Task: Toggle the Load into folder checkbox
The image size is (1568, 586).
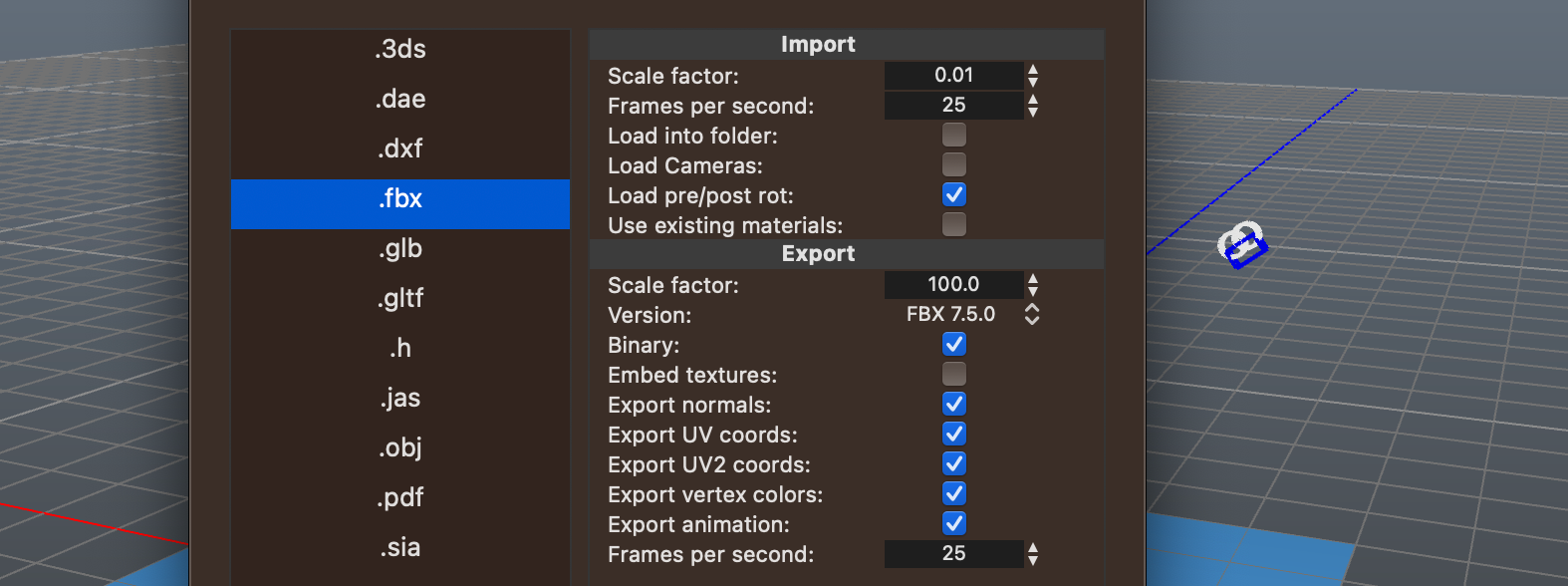Action: coord(954,135)
